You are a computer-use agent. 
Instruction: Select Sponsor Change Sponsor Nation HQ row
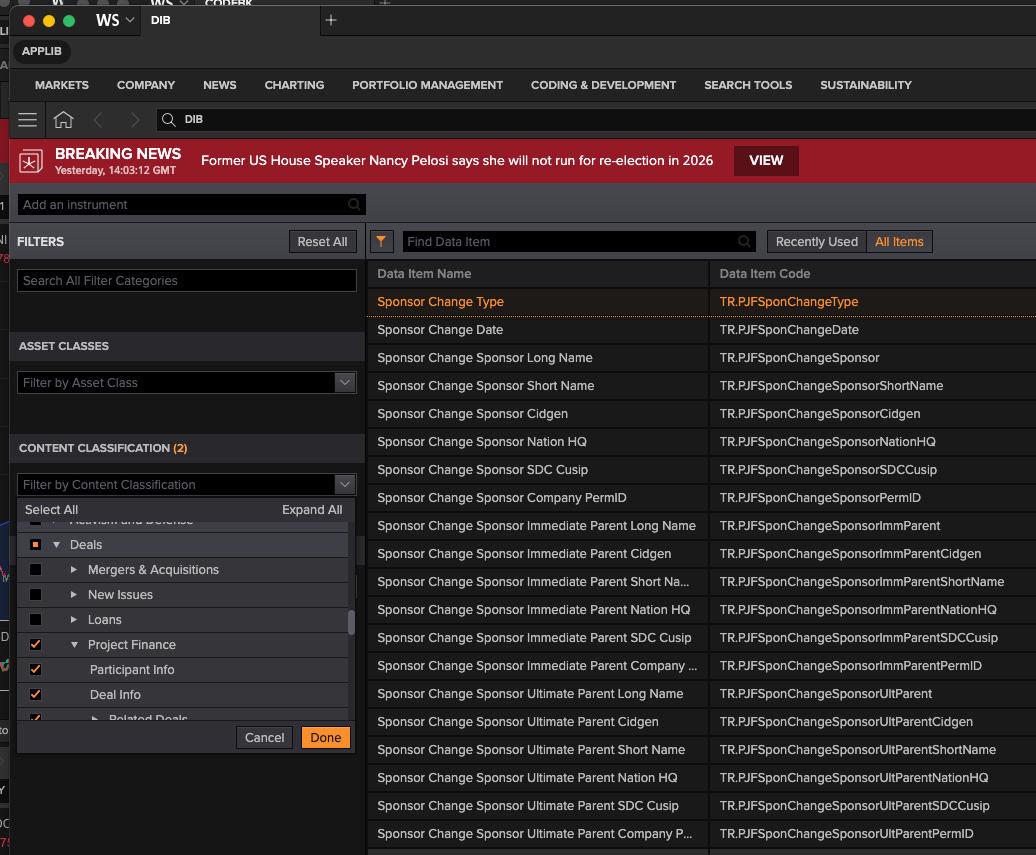coord(701,441)
